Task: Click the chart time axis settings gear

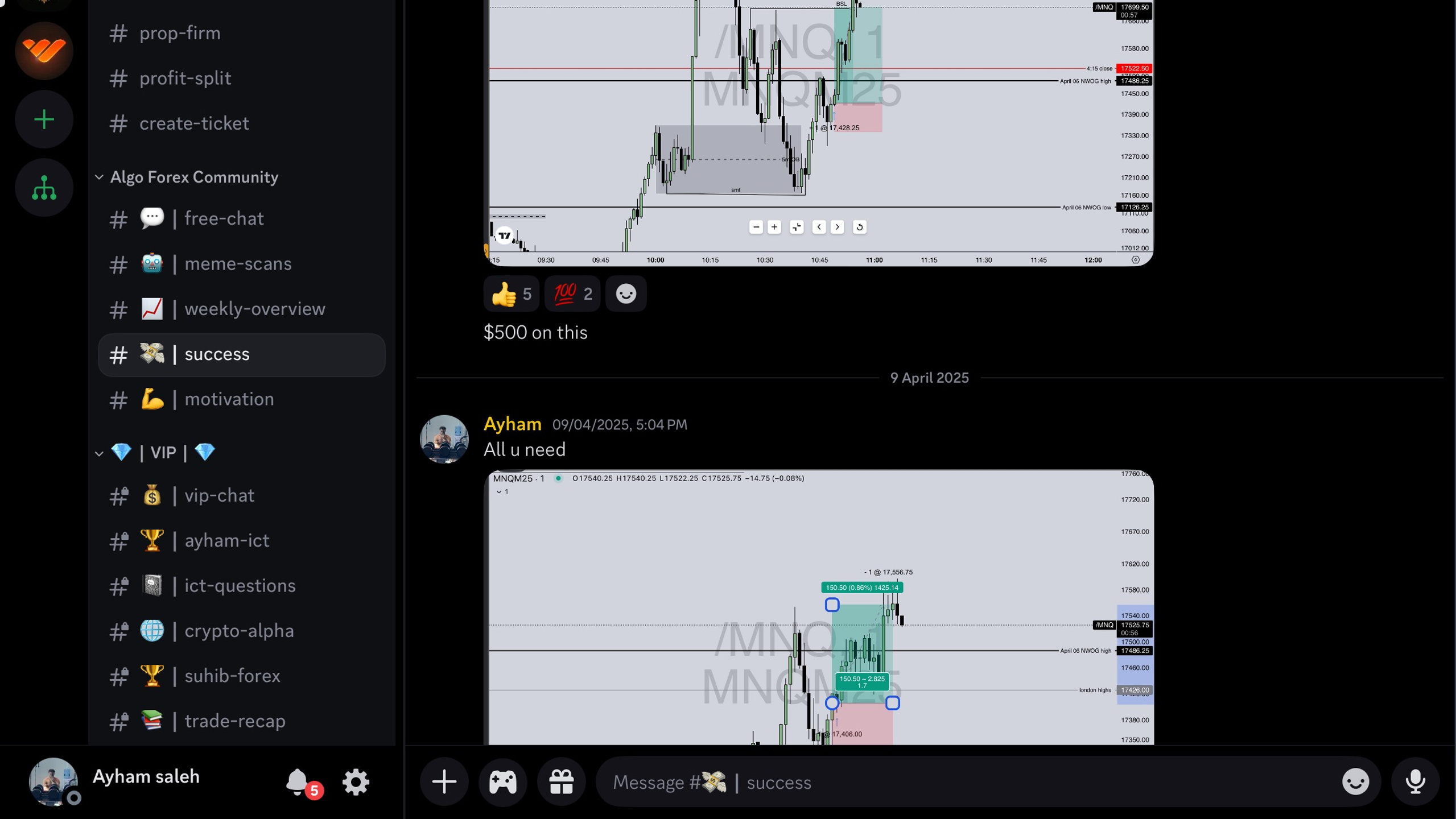Action: (x=1135, y=260)
